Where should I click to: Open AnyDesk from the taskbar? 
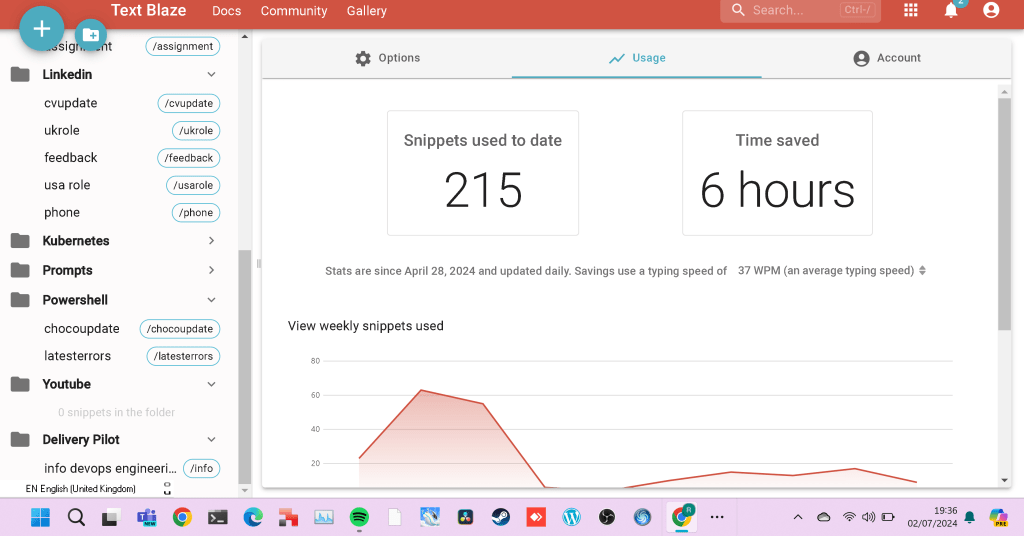(536, 518)
